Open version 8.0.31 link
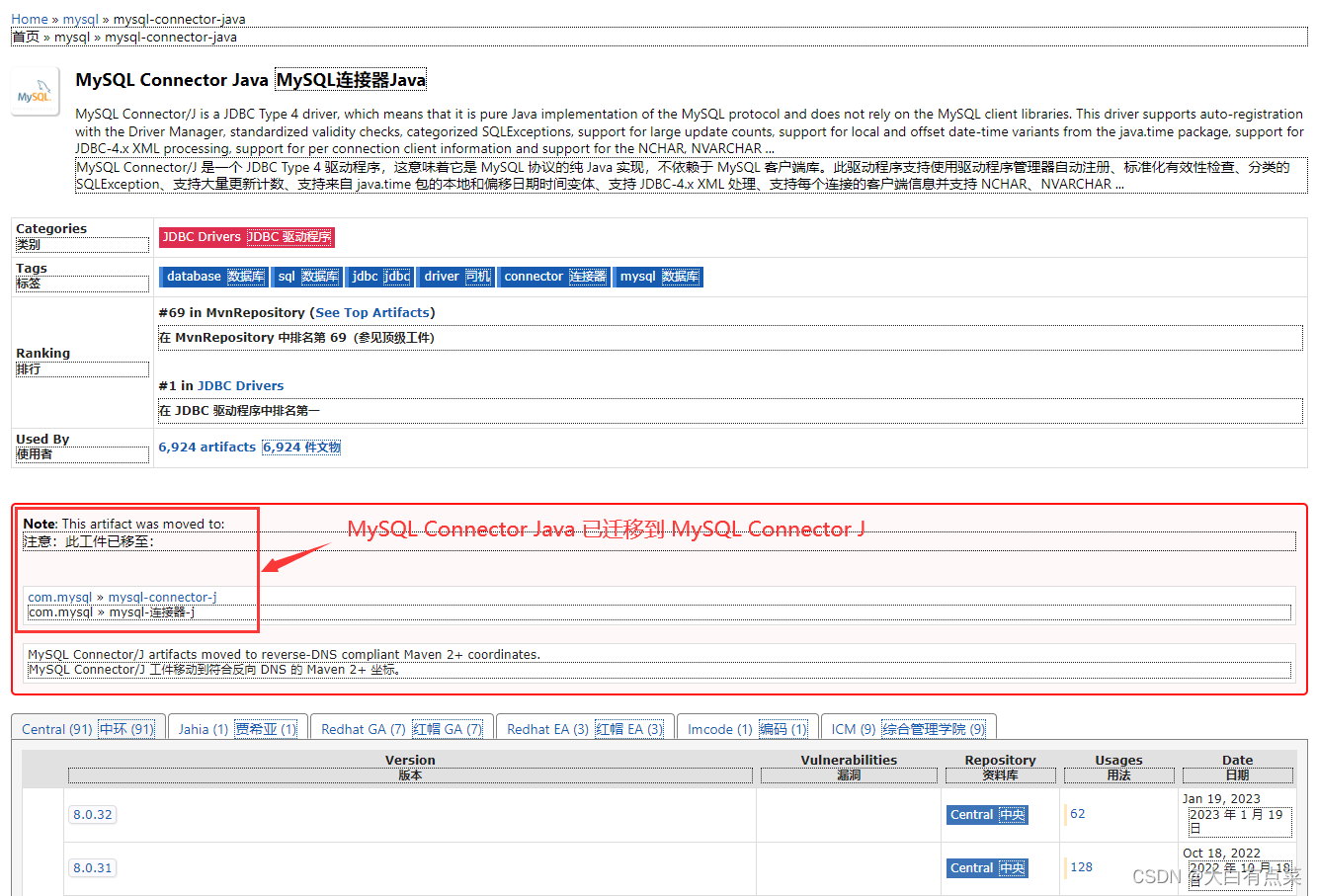 pyautogui.click(x=92, y=868)
